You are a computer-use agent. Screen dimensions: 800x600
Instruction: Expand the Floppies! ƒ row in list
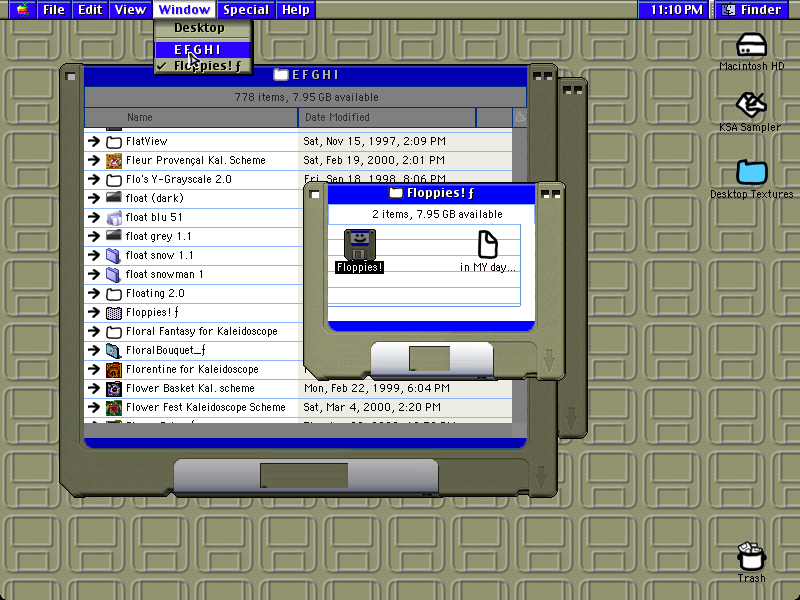93,312
